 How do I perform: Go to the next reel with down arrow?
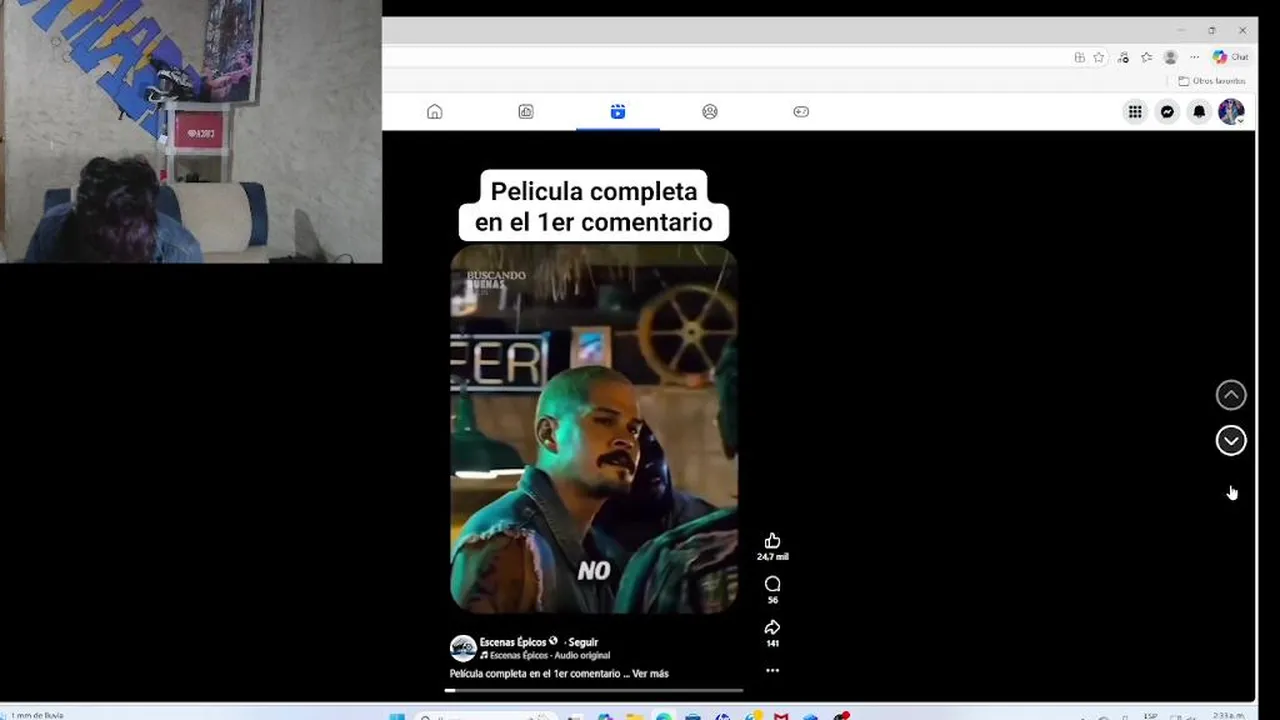1231,440
